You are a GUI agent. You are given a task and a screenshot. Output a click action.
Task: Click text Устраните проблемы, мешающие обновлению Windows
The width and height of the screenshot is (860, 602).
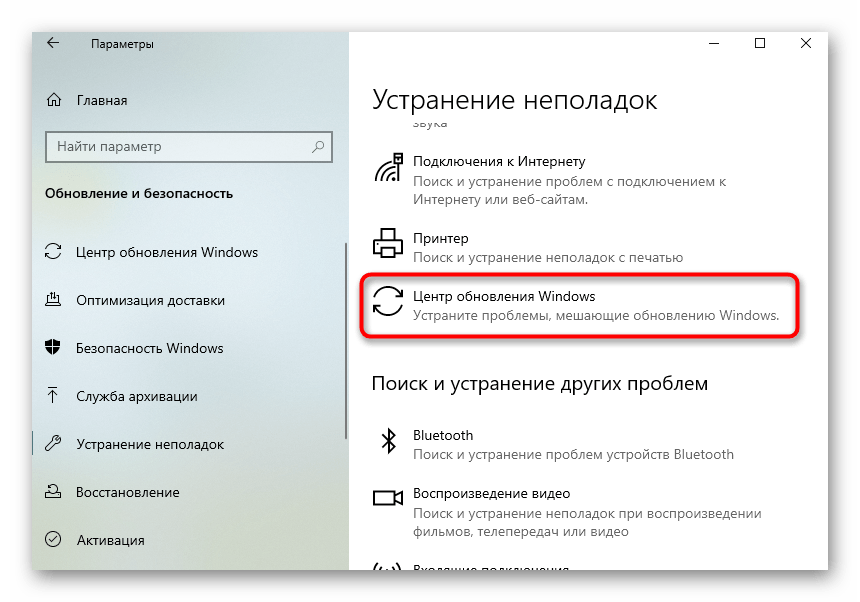(596, 315)
